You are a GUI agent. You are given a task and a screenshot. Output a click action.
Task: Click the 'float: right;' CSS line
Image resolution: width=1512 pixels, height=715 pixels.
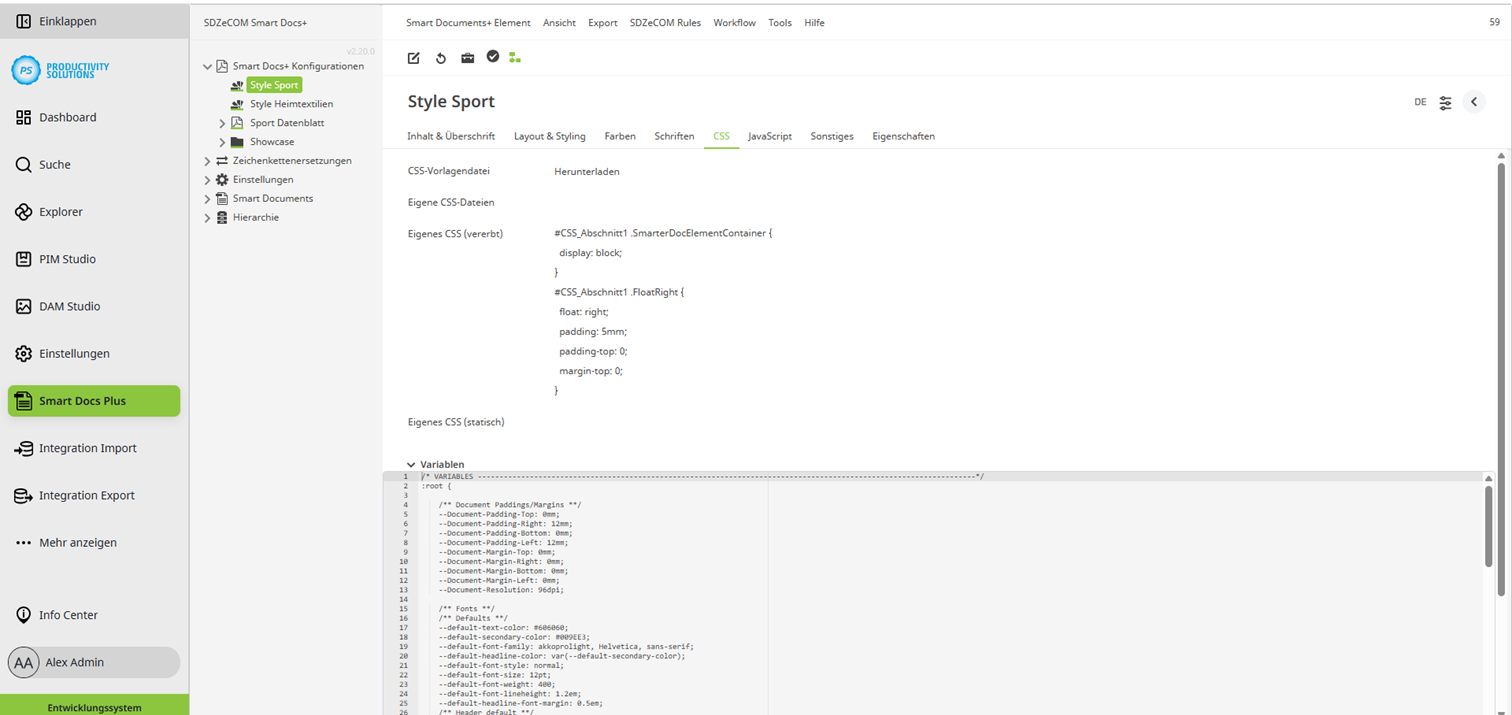pyautogui.click(x=583, y=312)
